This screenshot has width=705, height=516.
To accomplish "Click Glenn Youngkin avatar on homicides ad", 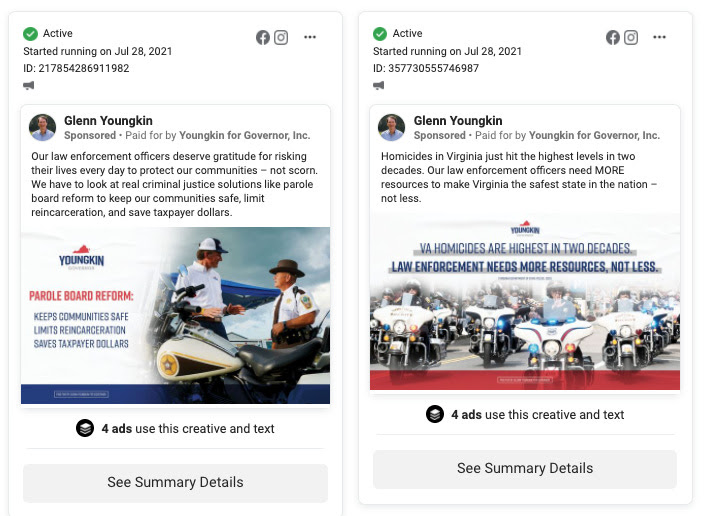I will 392,128.
